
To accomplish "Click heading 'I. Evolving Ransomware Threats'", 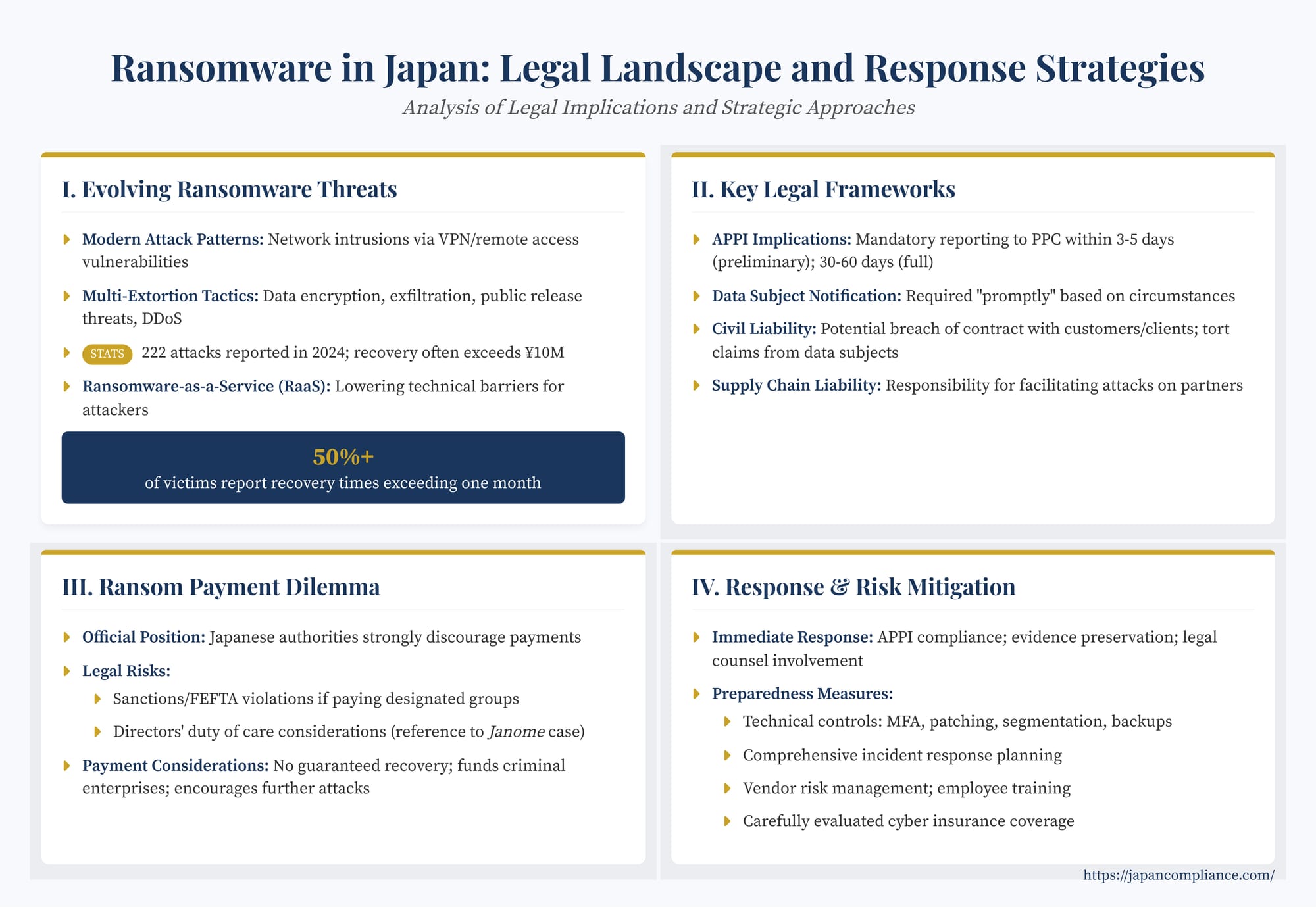I will (x=230, y=189).
